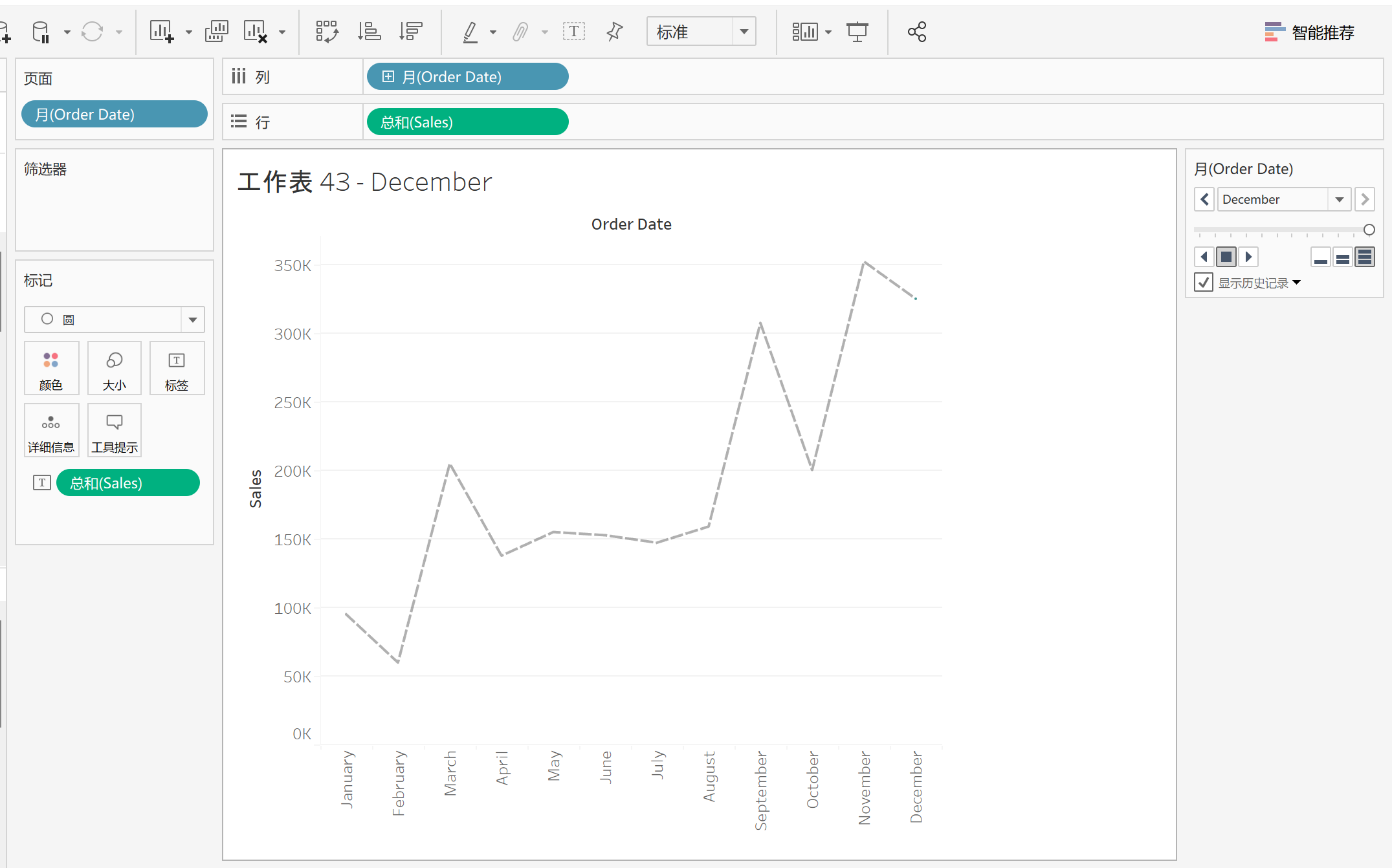The width and height of the screenshot is (1392, 868).
Task: Click the pause auto updates data source icon
Action: point(41,32)
